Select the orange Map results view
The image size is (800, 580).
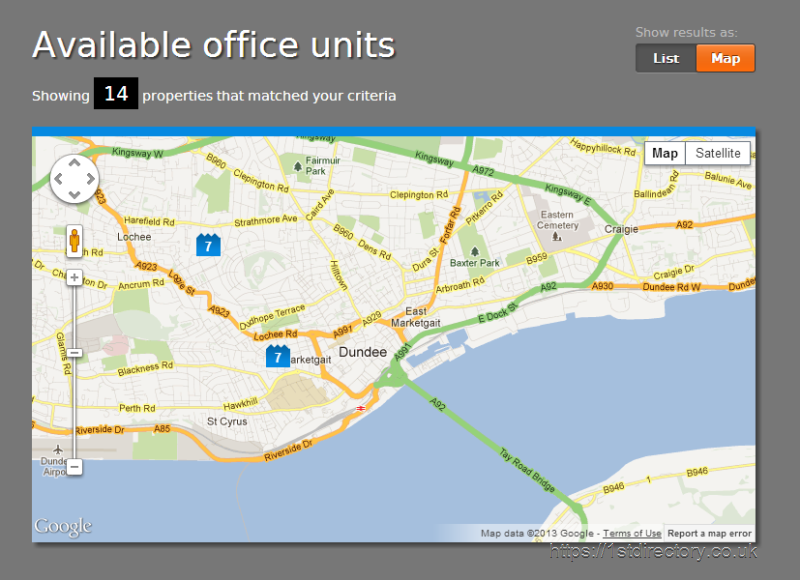pos(726,58)
